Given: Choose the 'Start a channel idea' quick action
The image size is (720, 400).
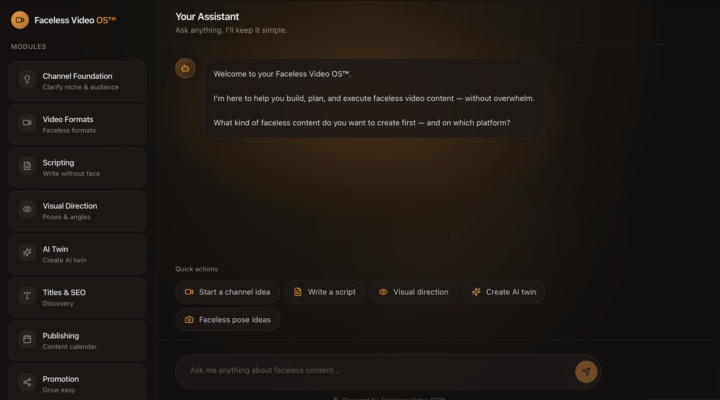Looking at the screenshot, I should (x=226, y=292).
